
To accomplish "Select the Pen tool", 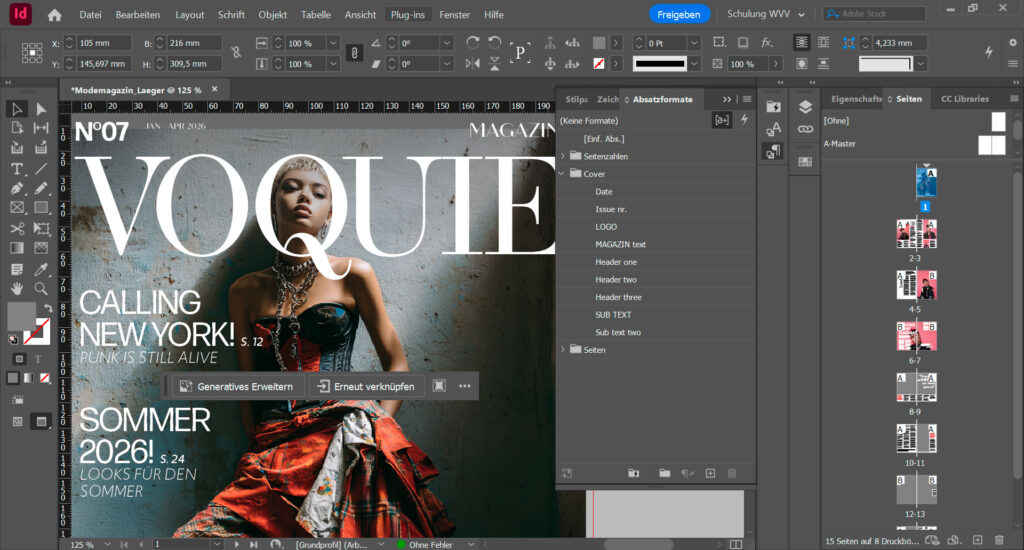I will (x=16, y=189).
